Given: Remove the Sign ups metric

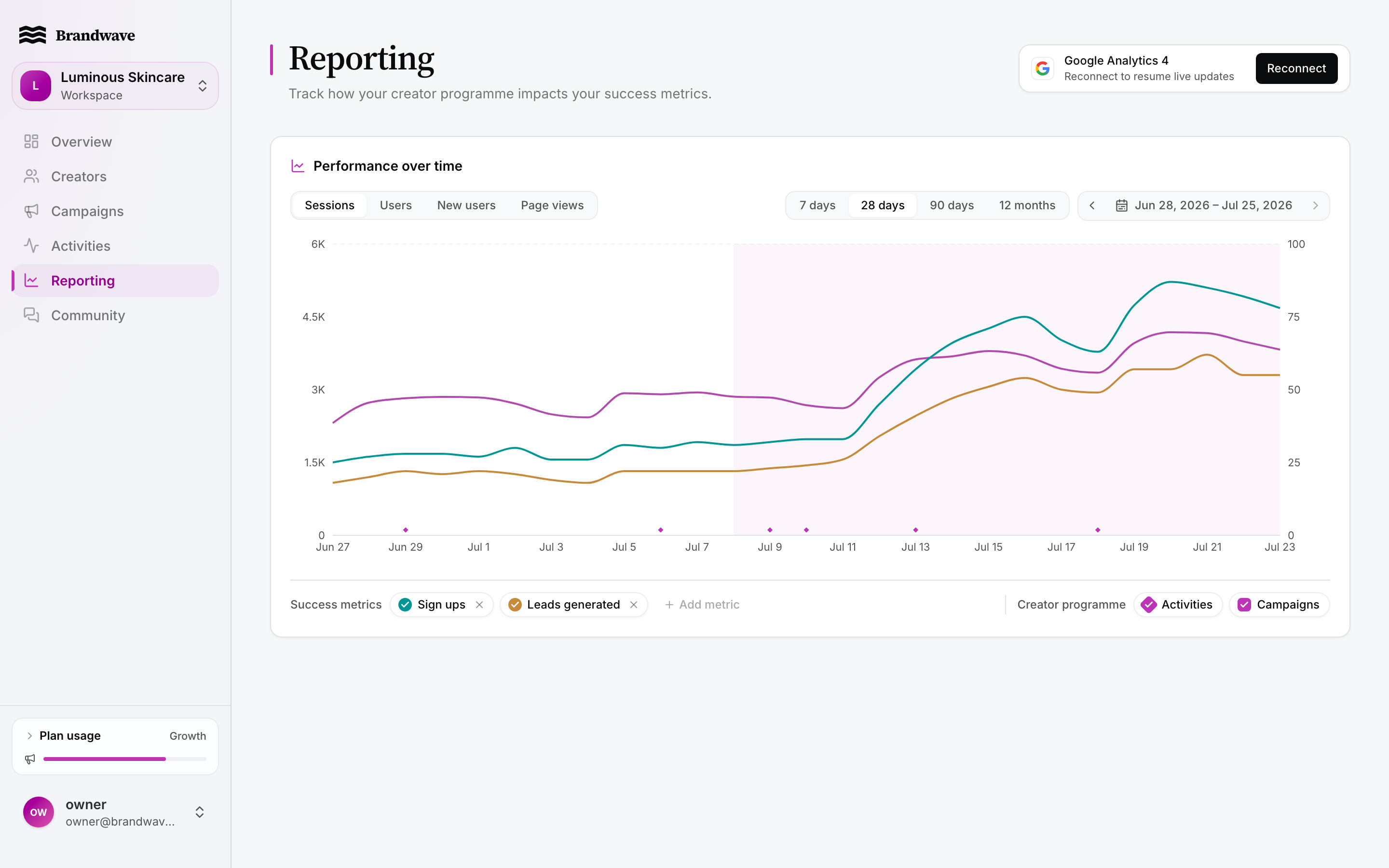Looking at the screenshot, I should [x=479, y=605].
